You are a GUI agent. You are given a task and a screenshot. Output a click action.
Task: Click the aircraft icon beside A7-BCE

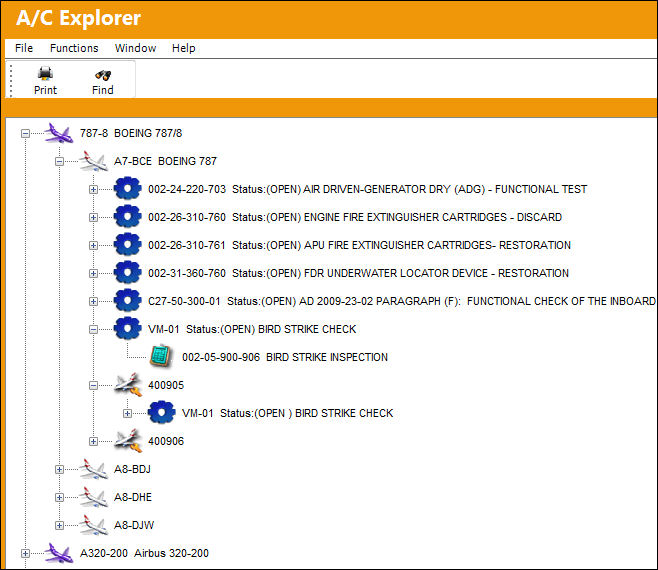tap(93, 161)
